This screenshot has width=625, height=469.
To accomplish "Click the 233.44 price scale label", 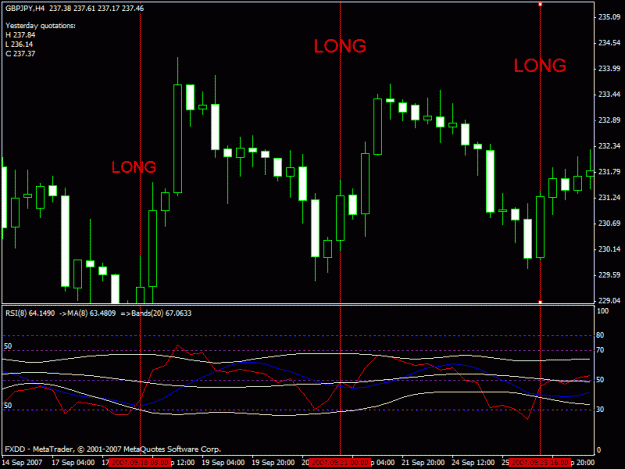I will click(x=609, y=94).
